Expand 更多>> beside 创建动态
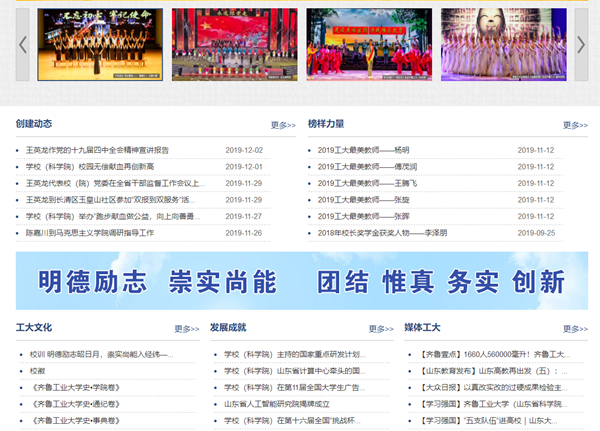The width and height of the screenshot is (600, 431). click(x=283, y=126)
